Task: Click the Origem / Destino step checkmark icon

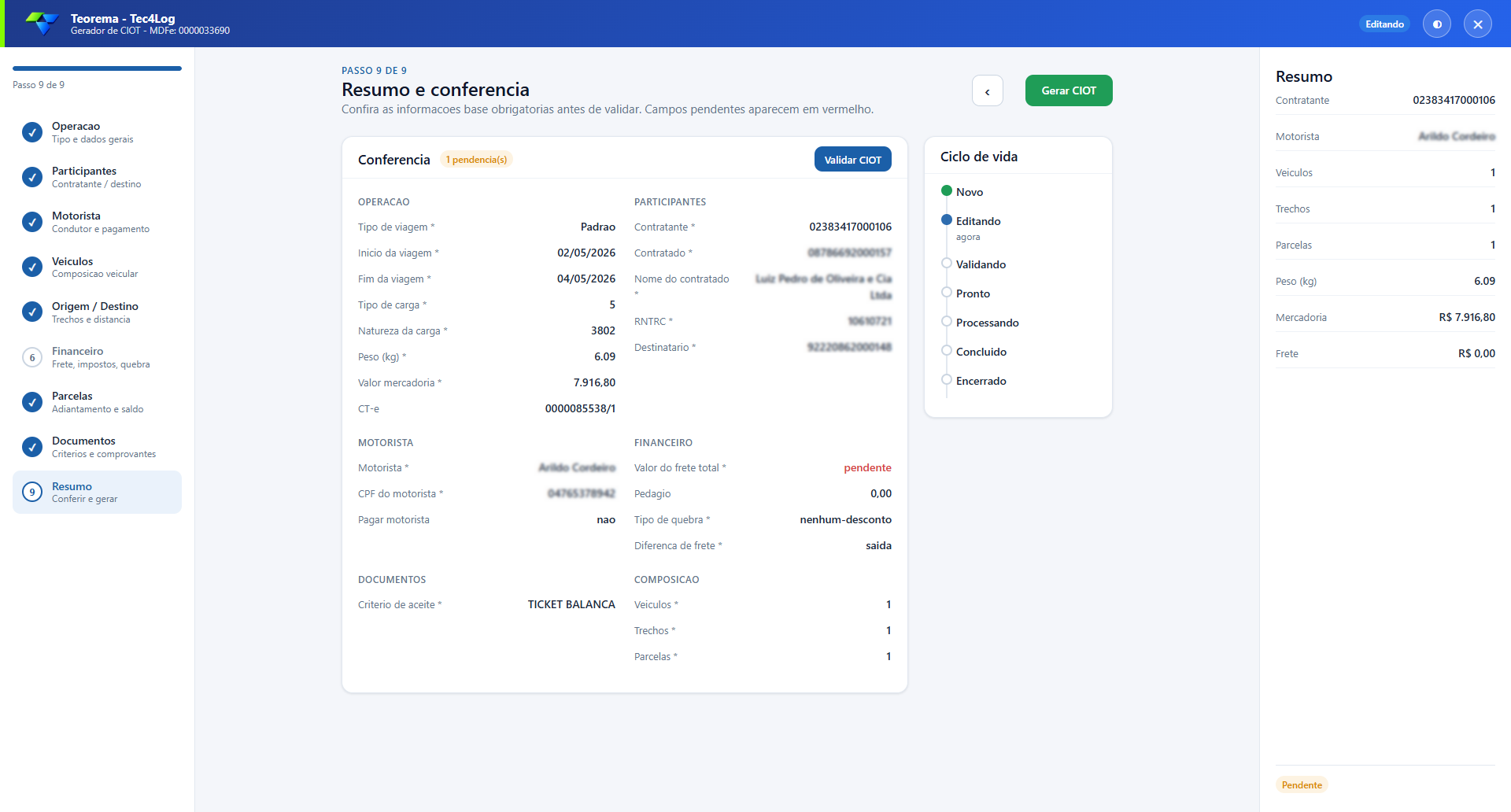Action: [x=32, y=312]
